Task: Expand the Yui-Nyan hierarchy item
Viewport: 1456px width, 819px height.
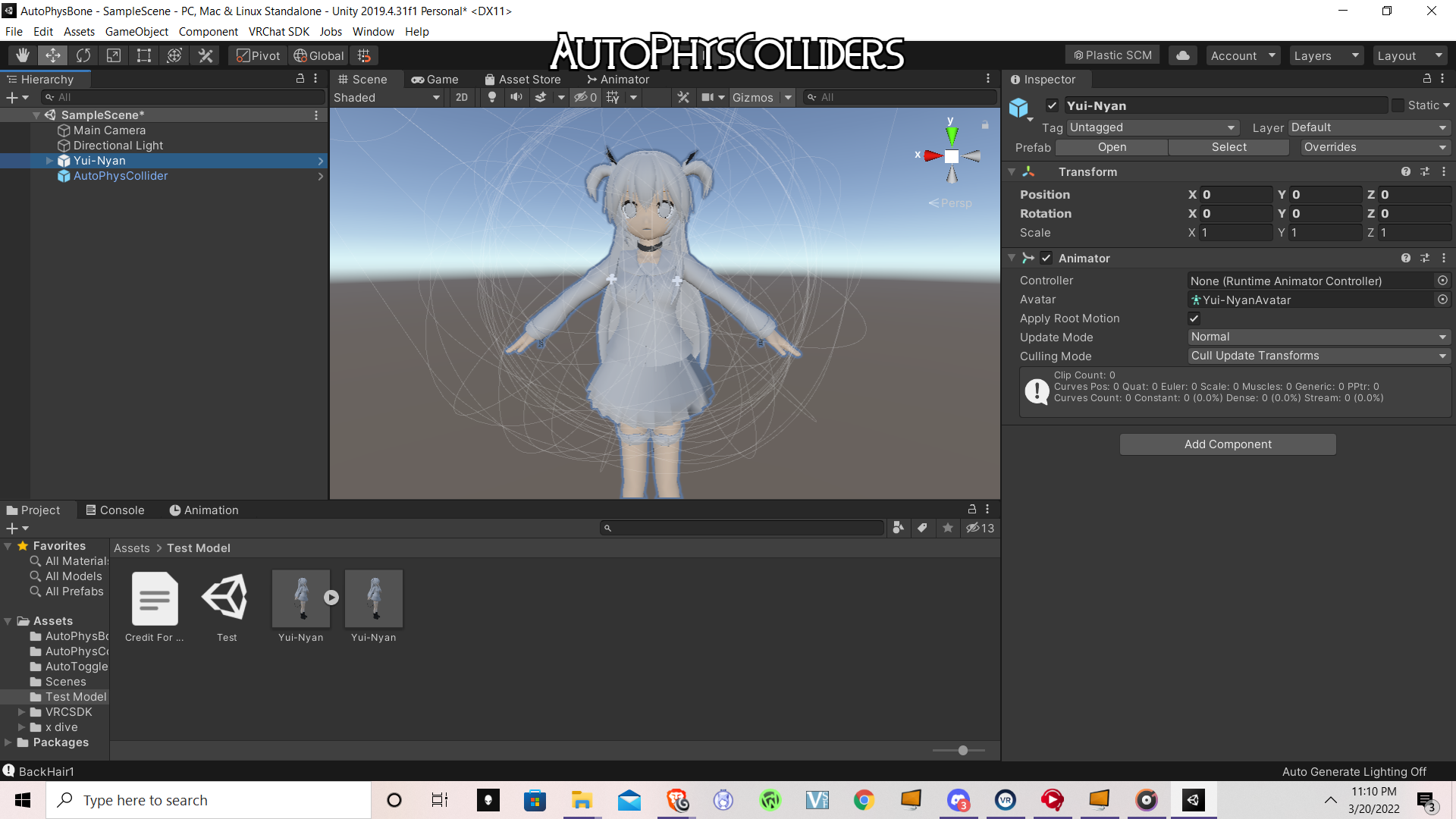Action: click(49, 161)
